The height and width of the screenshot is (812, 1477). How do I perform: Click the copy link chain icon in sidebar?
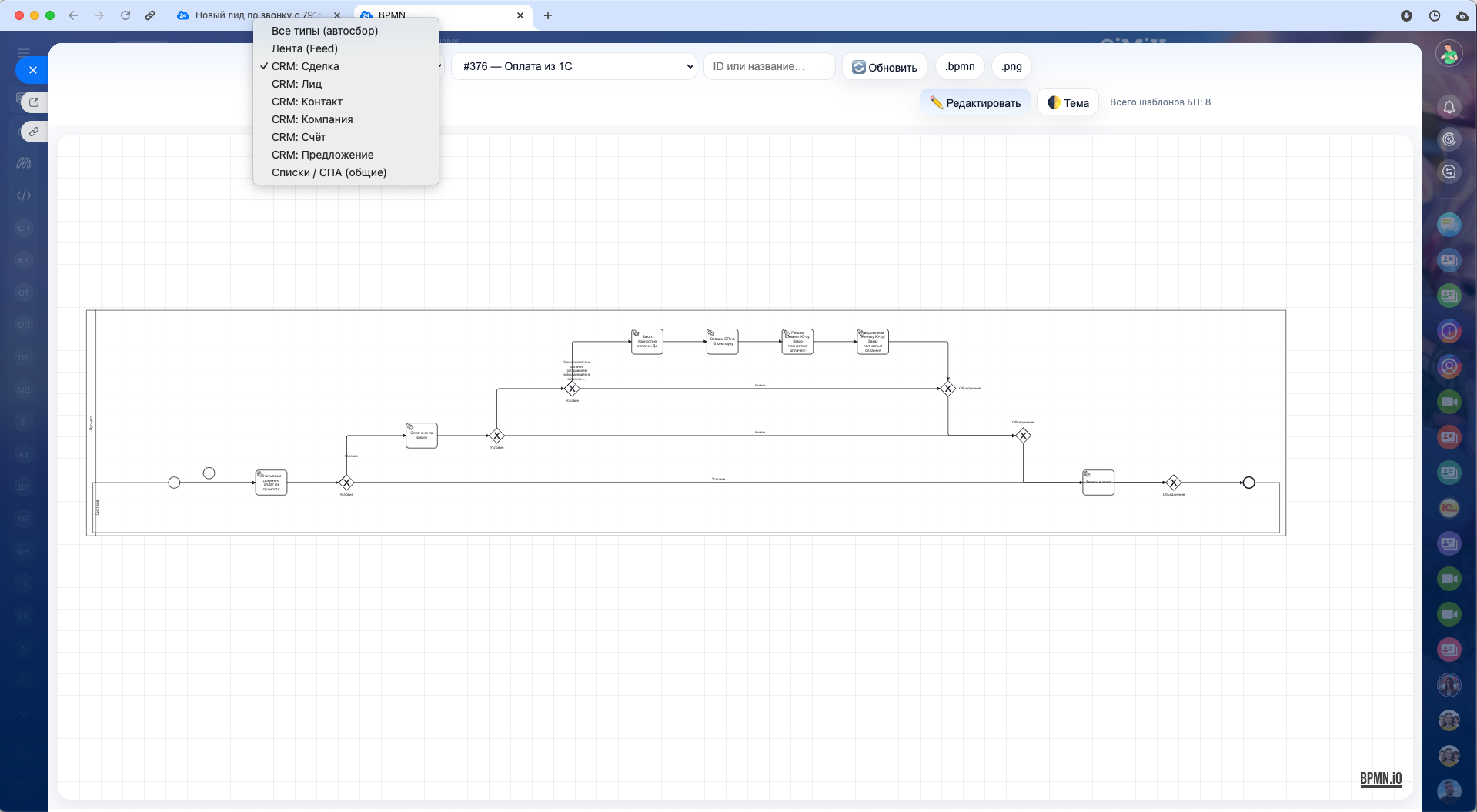click(34, 132)
